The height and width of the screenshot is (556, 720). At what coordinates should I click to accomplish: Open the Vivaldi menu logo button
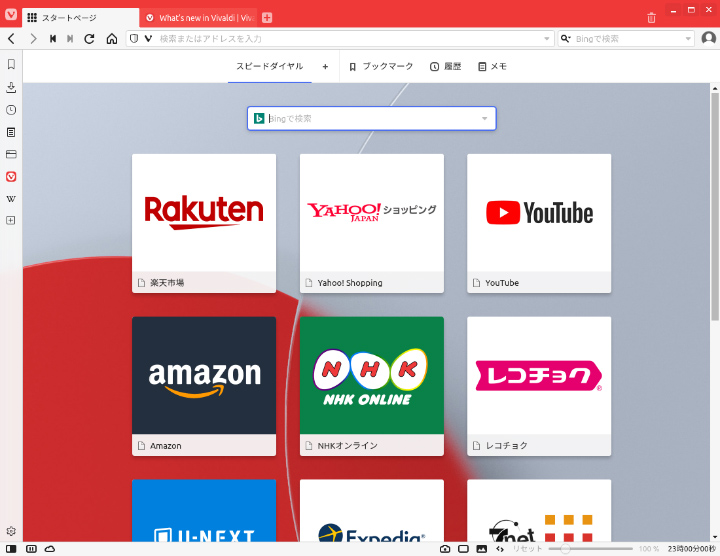11,14
